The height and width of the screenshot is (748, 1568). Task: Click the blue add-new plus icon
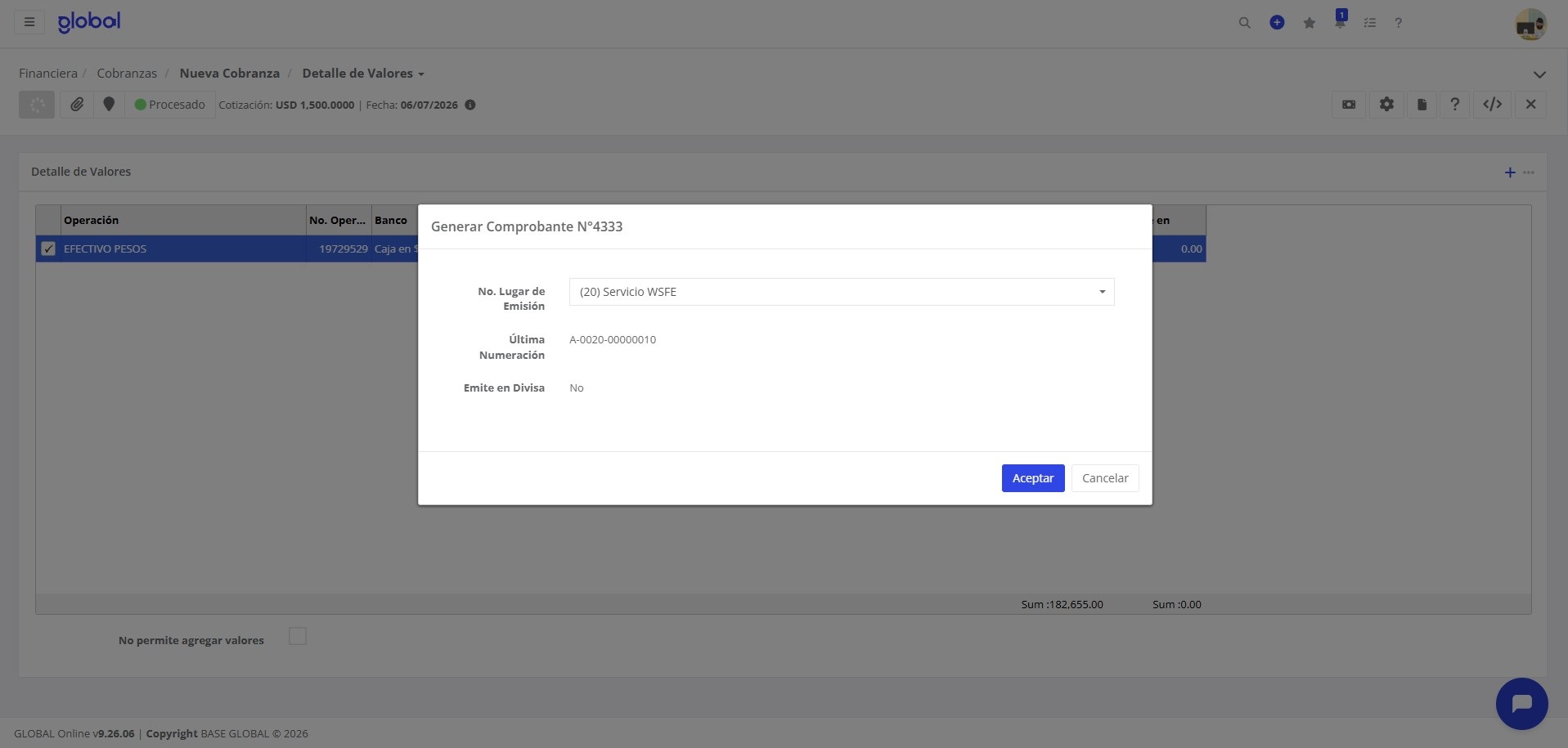point(1277,23)
